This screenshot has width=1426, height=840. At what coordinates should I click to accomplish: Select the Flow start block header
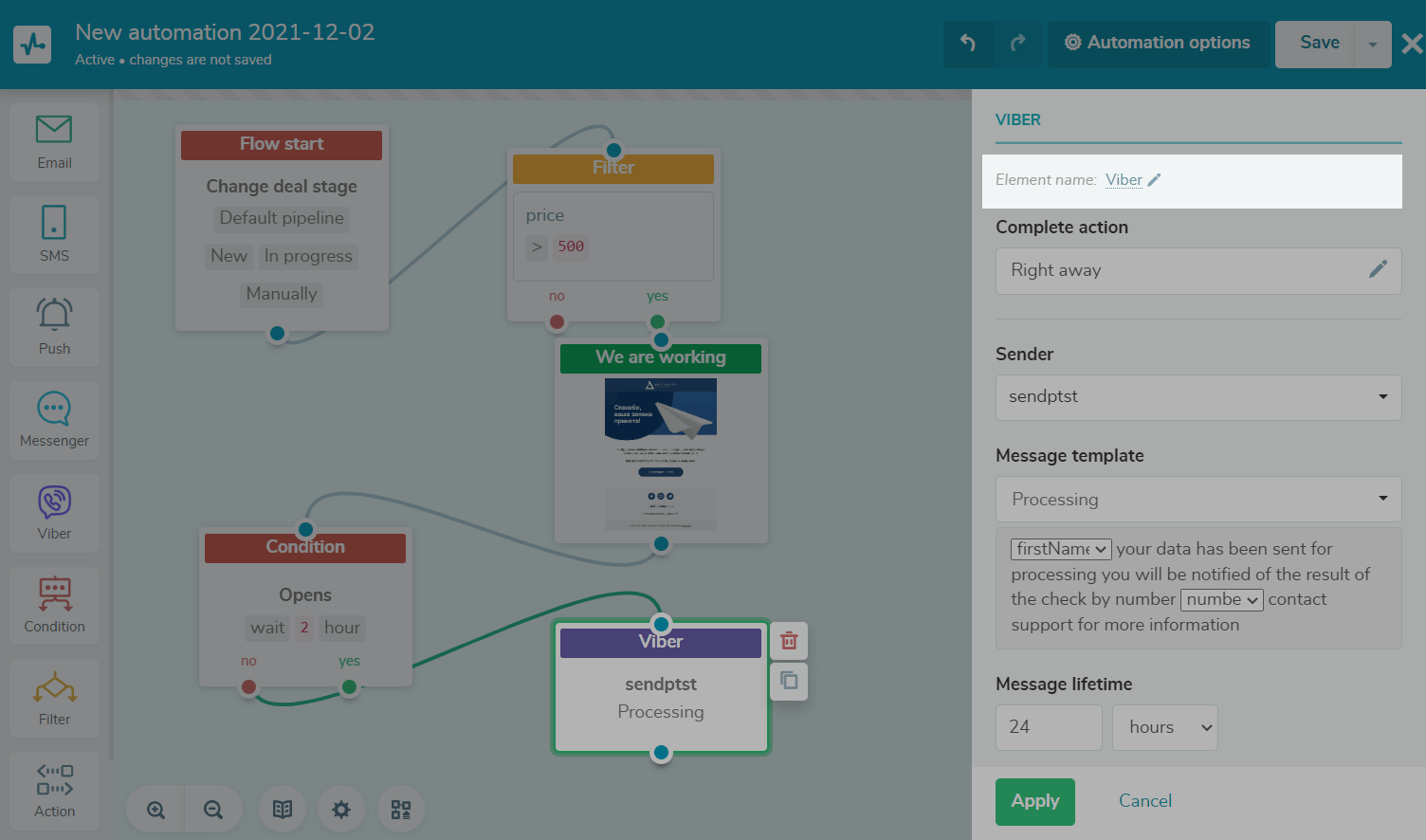[x=282, y=144]
